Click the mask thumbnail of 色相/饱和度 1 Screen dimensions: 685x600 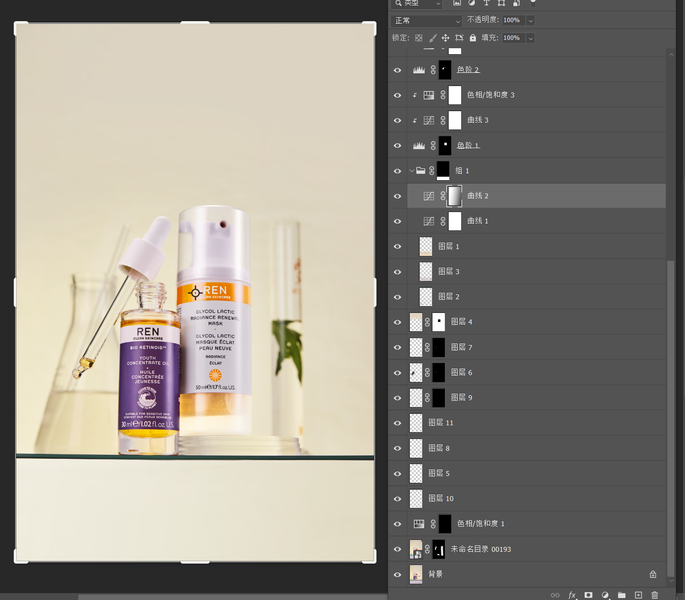445,524
